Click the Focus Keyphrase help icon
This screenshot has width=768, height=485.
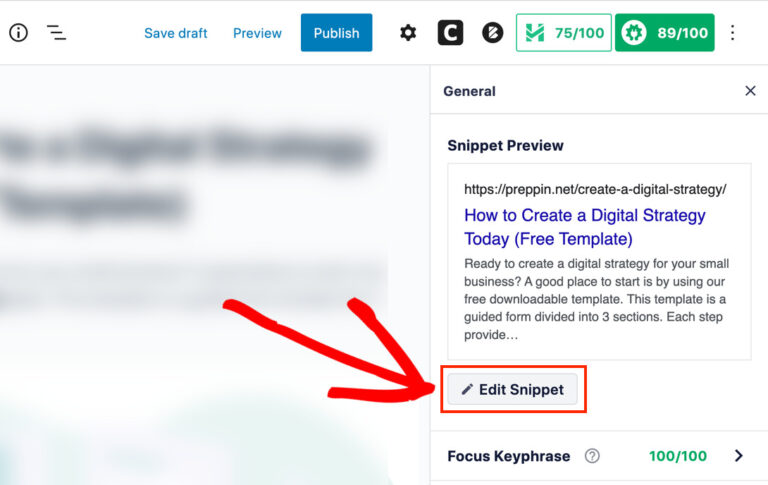click(592, 456)
